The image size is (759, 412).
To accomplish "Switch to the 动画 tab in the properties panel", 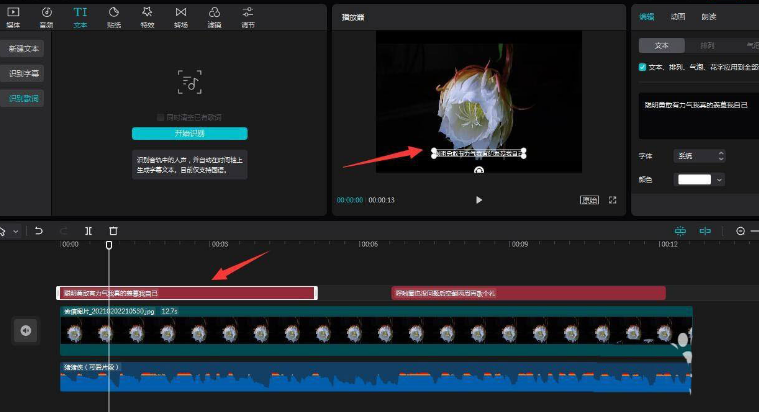I will 678,16.
